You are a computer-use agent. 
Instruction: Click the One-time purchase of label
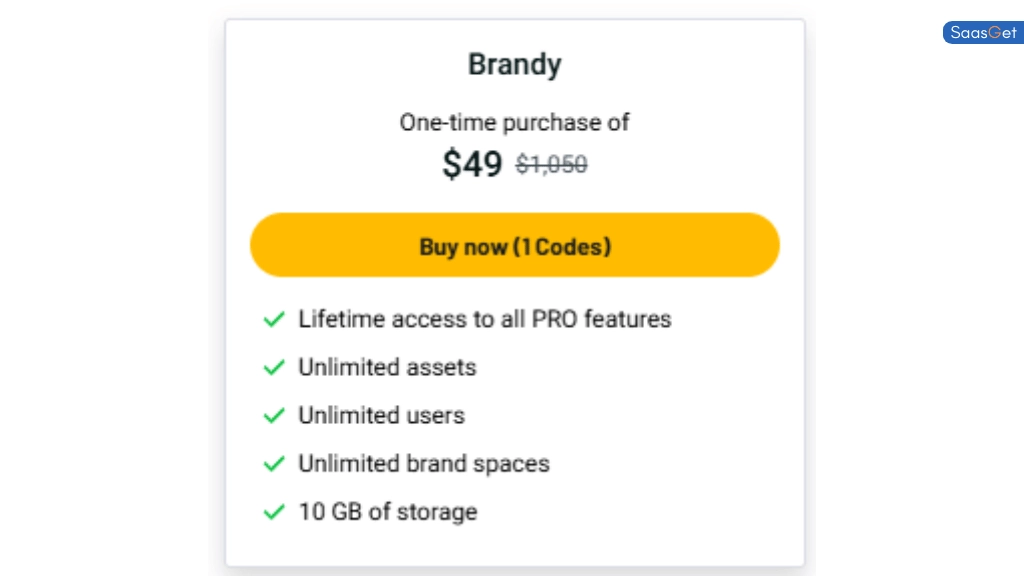[x=514, y=122]
